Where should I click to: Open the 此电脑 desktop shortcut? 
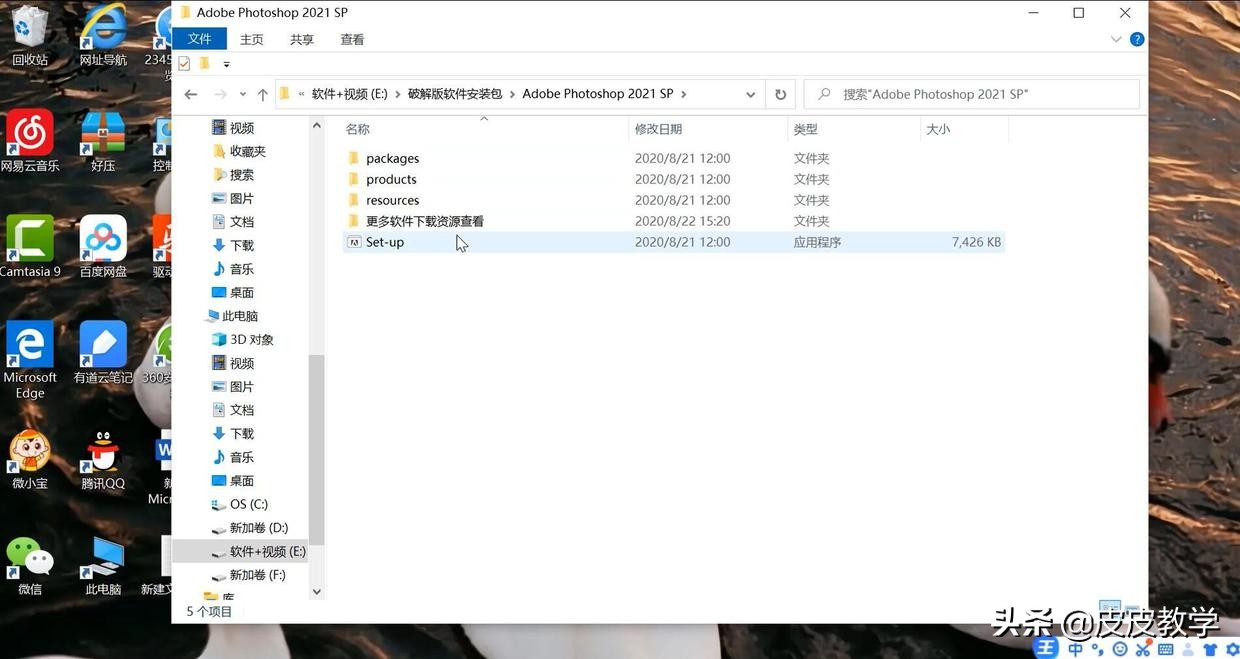pyautogui.click(x=103, y=565)
